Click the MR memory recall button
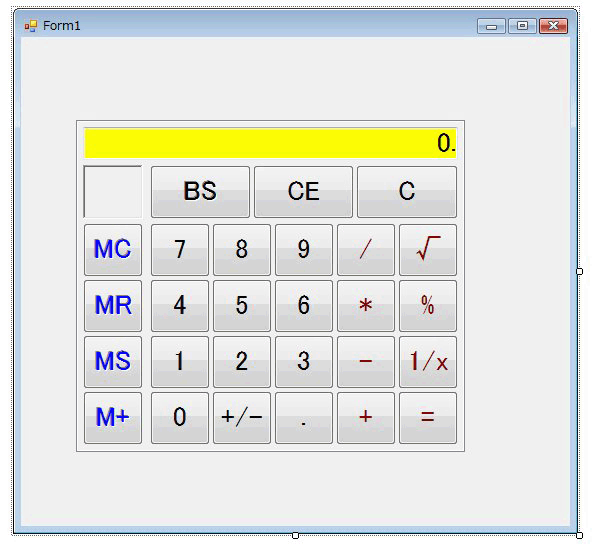Viewport: 600px width, 557px height. point(113,306)
